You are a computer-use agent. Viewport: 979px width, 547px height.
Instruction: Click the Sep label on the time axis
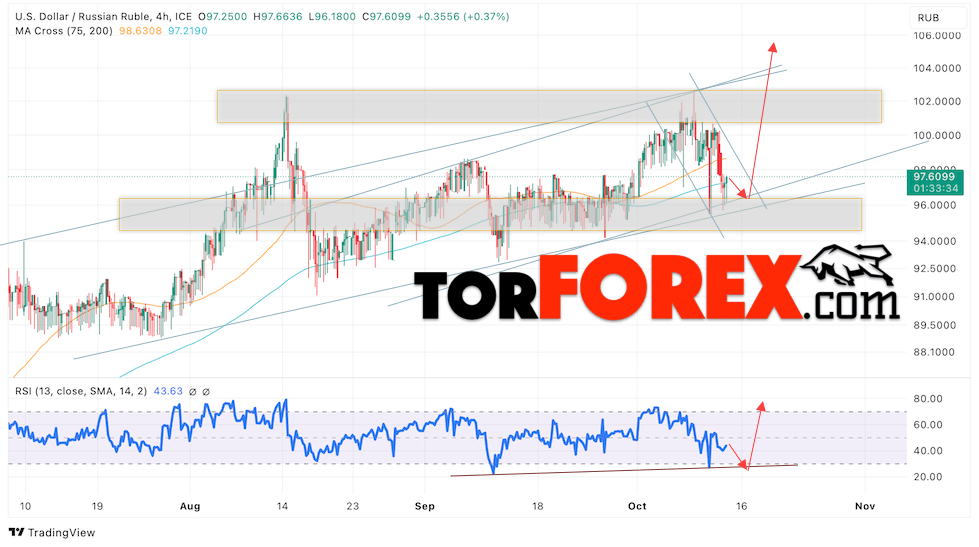pyautogui.click(x=425, y=506)
